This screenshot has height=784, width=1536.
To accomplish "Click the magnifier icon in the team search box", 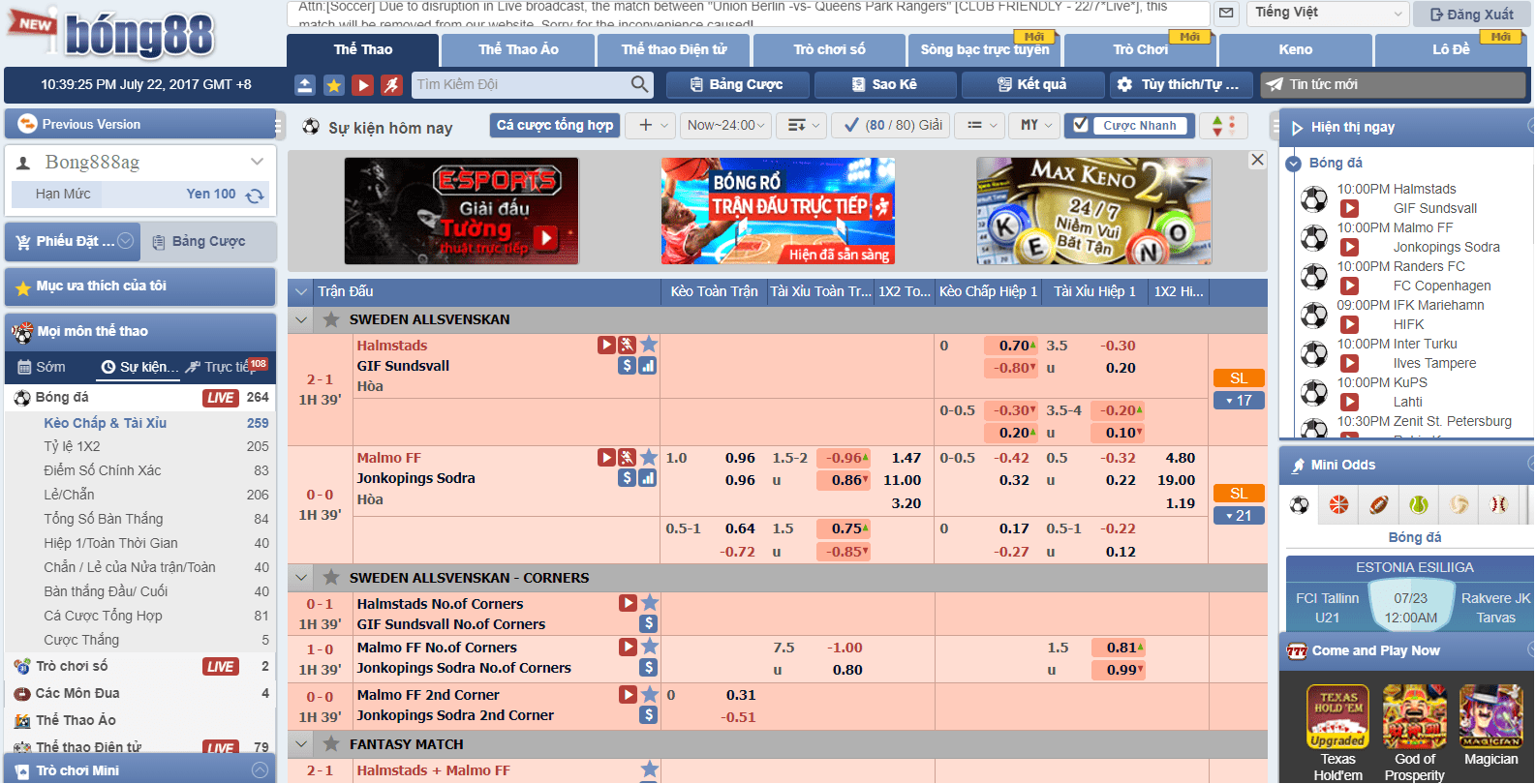I will pos(639,84).
